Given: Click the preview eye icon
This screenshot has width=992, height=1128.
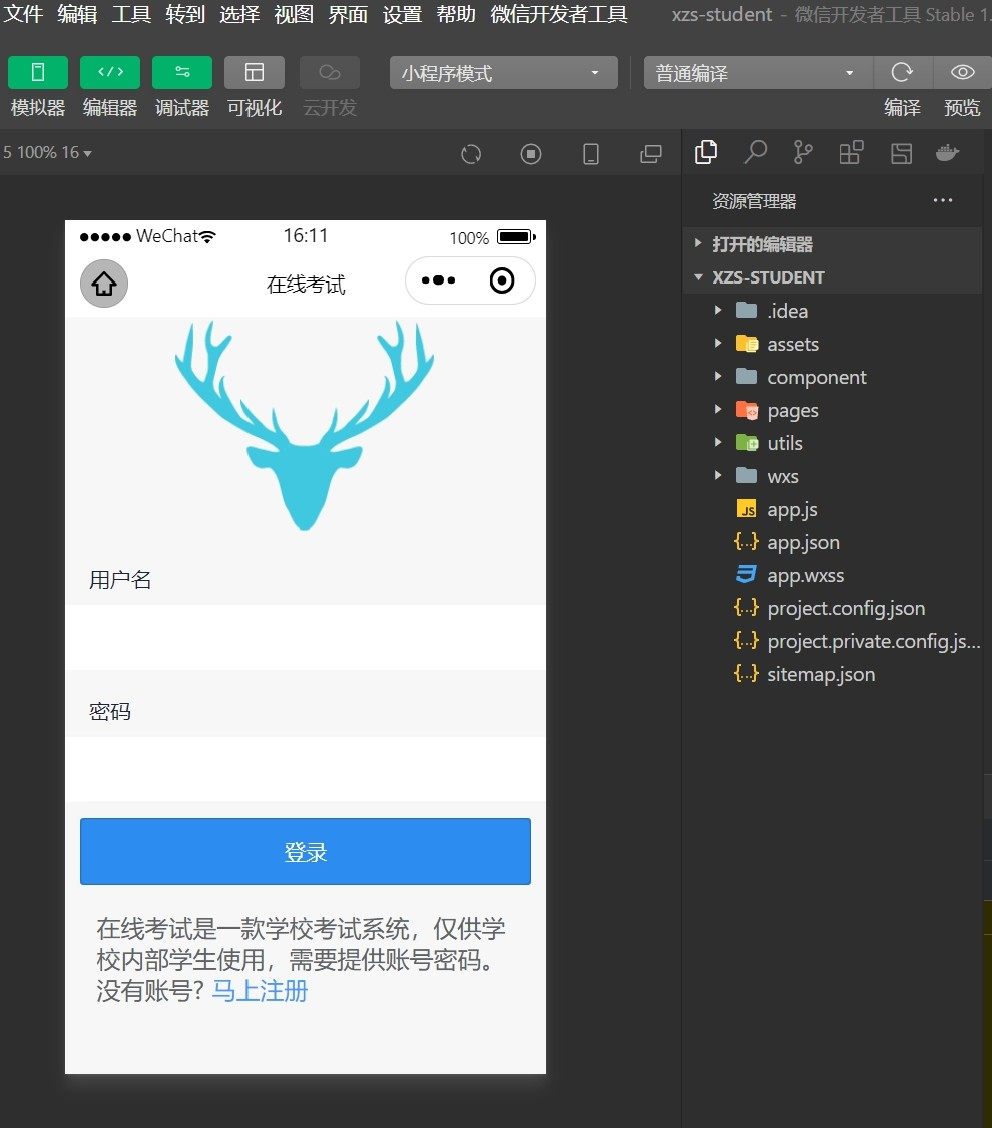Looking at the screenshot, I should click(962, 72).
